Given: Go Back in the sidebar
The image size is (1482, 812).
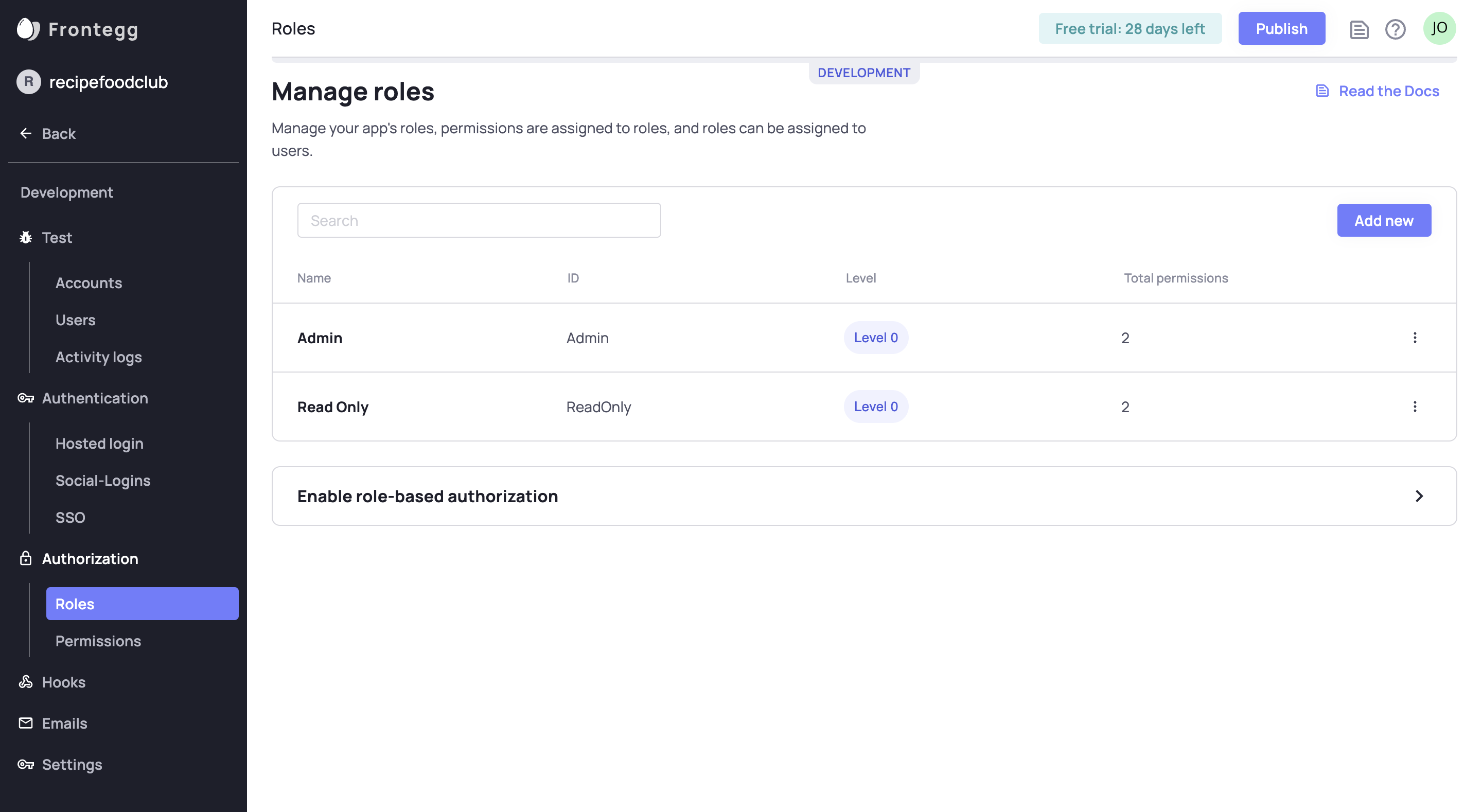Looking at the screenshot, I should point(59,133).
